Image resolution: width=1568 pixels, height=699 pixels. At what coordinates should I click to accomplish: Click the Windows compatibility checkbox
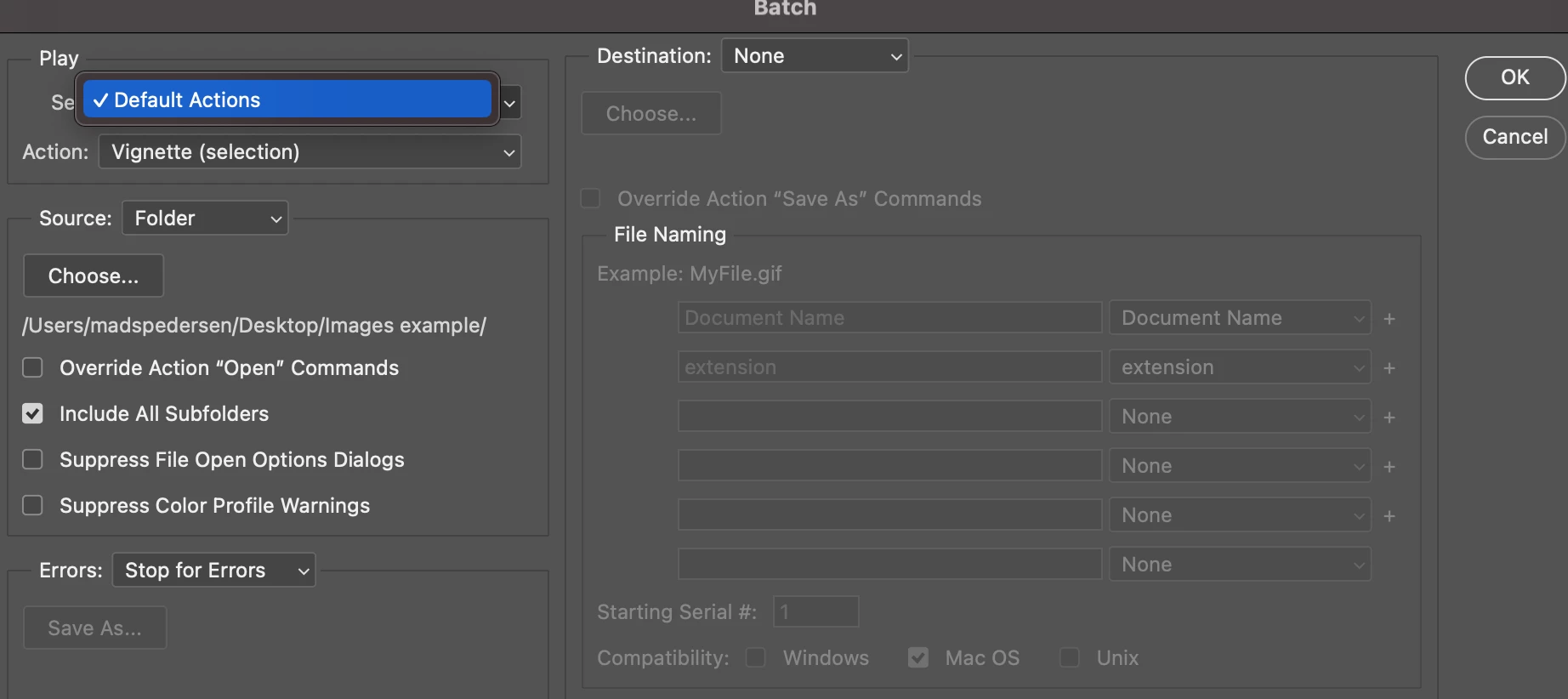tap(756, 658)
